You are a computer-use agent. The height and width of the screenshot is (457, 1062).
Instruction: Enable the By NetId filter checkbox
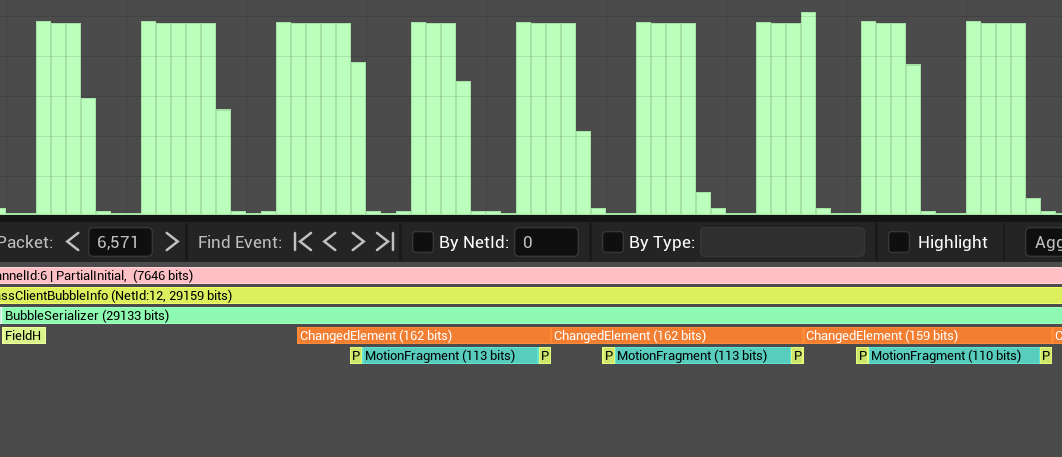423,242
